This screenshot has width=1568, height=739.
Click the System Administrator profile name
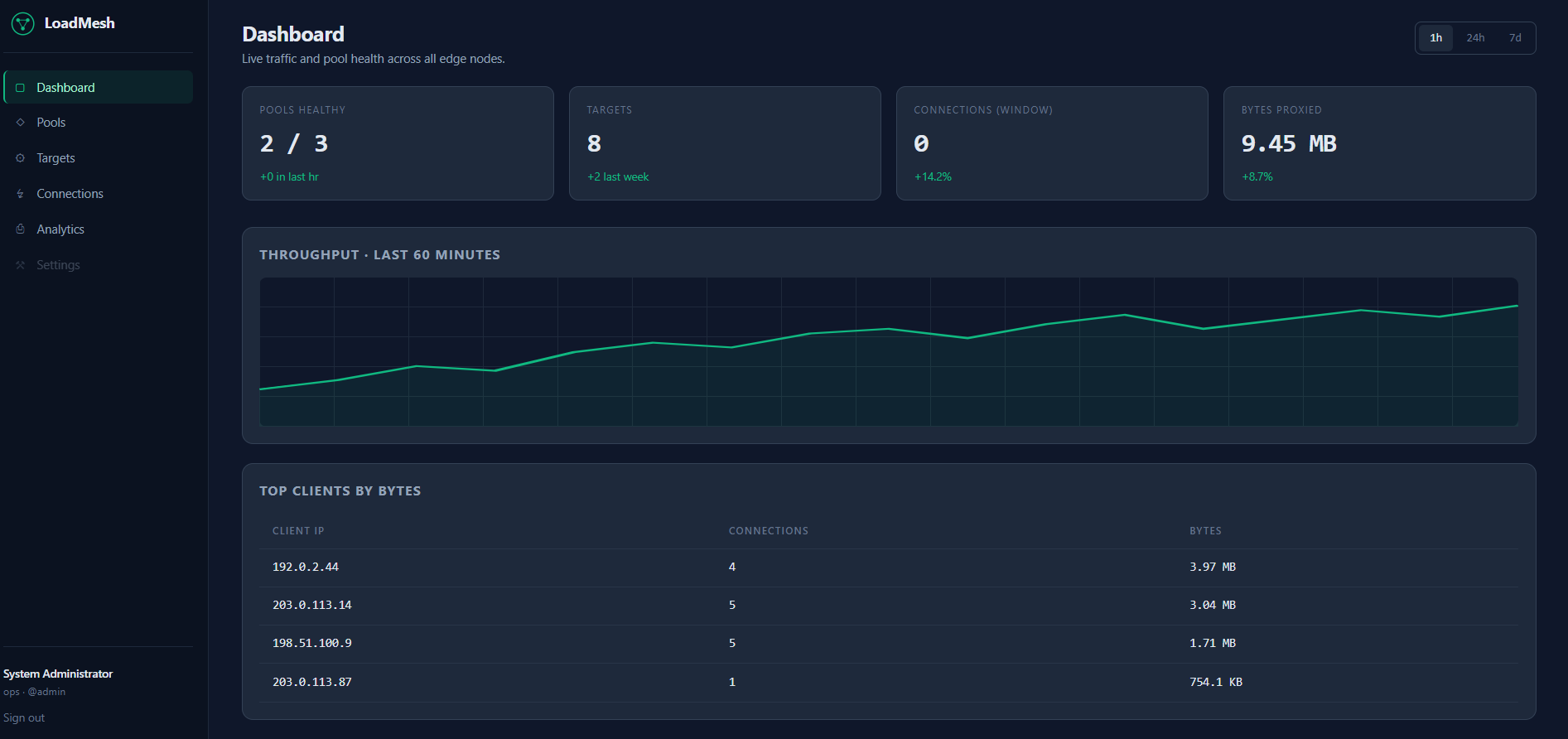(58, 674)
